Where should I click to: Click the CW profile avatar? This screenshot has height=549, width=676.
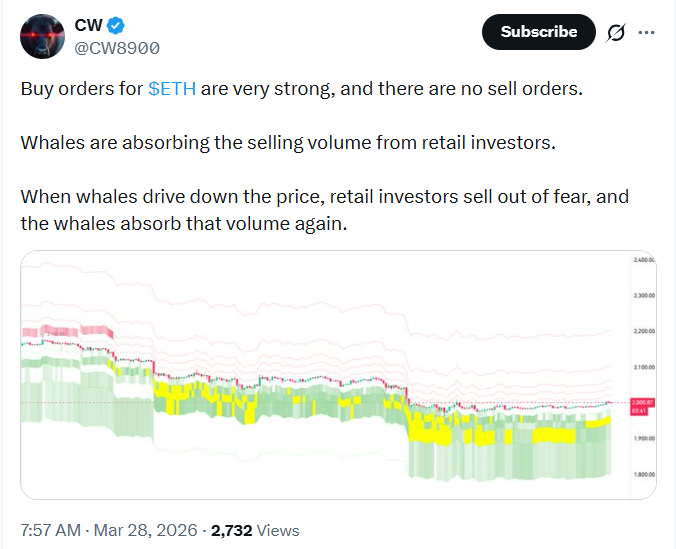coord(44,36)
